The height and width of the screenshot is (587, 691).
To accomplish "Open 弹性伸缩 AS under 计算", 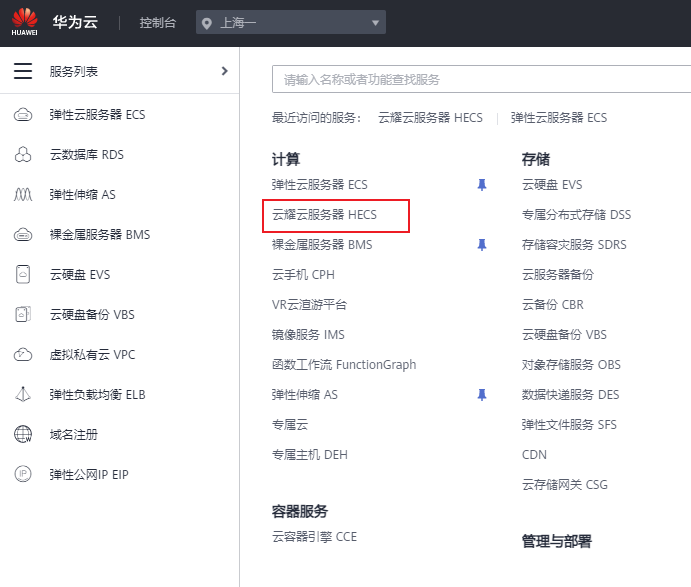I will pos(305,394).
